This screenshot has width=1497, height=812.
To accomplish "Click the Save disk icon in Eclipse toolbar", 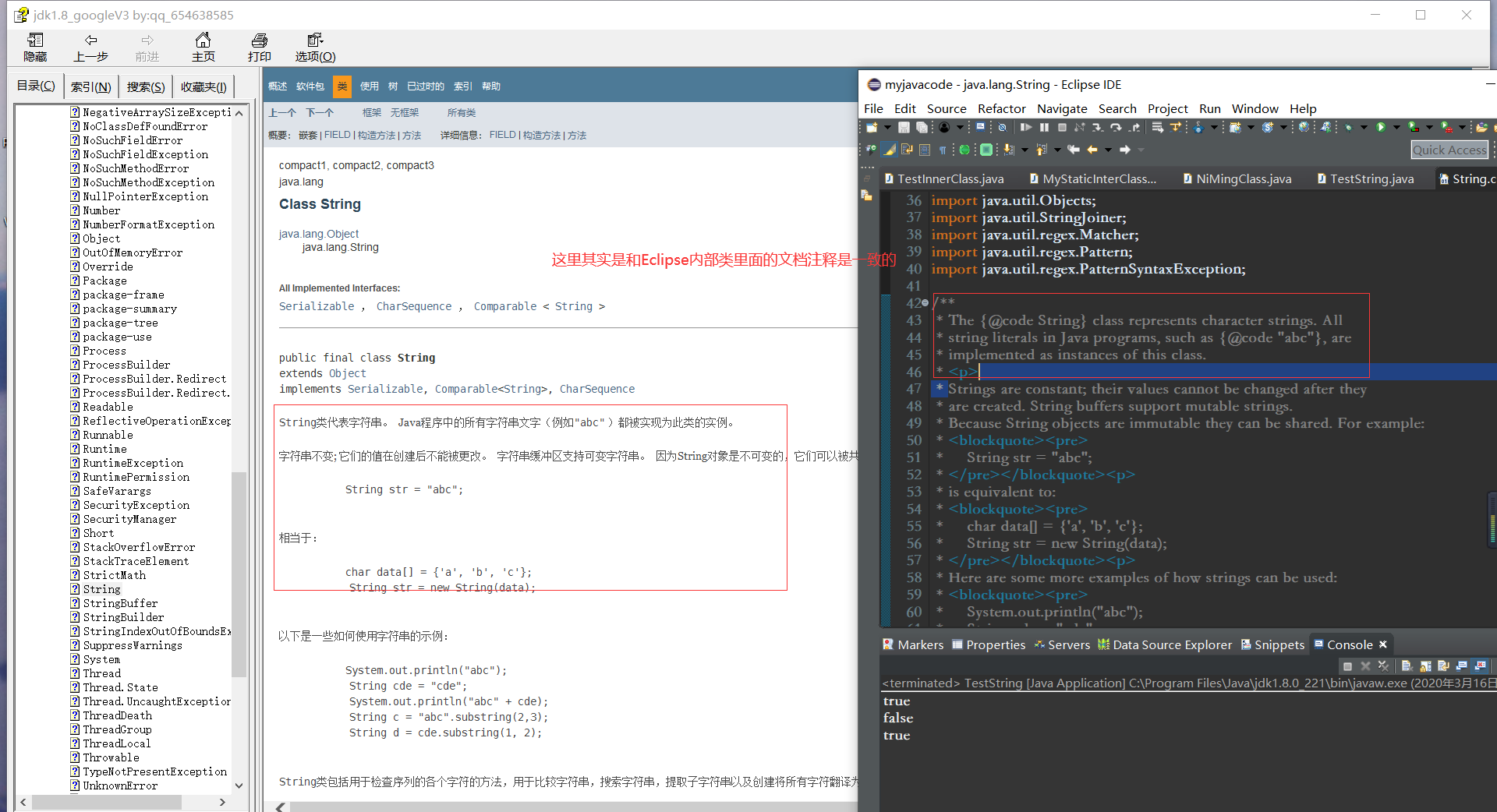I will pyautogui.click(x=904, y=127).
